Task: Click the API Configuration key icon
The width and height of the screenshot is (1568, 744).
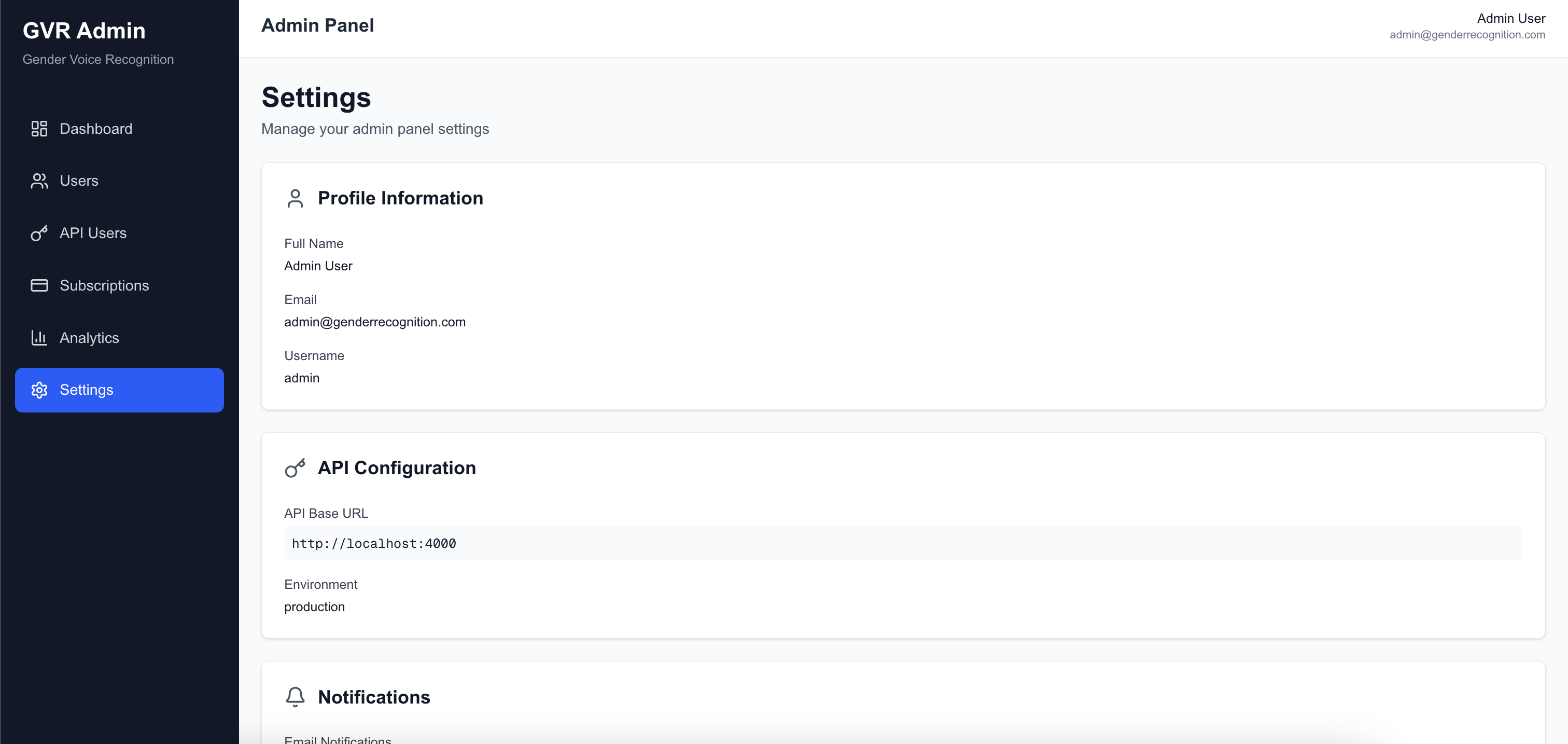Action: (x=295, y=468)
